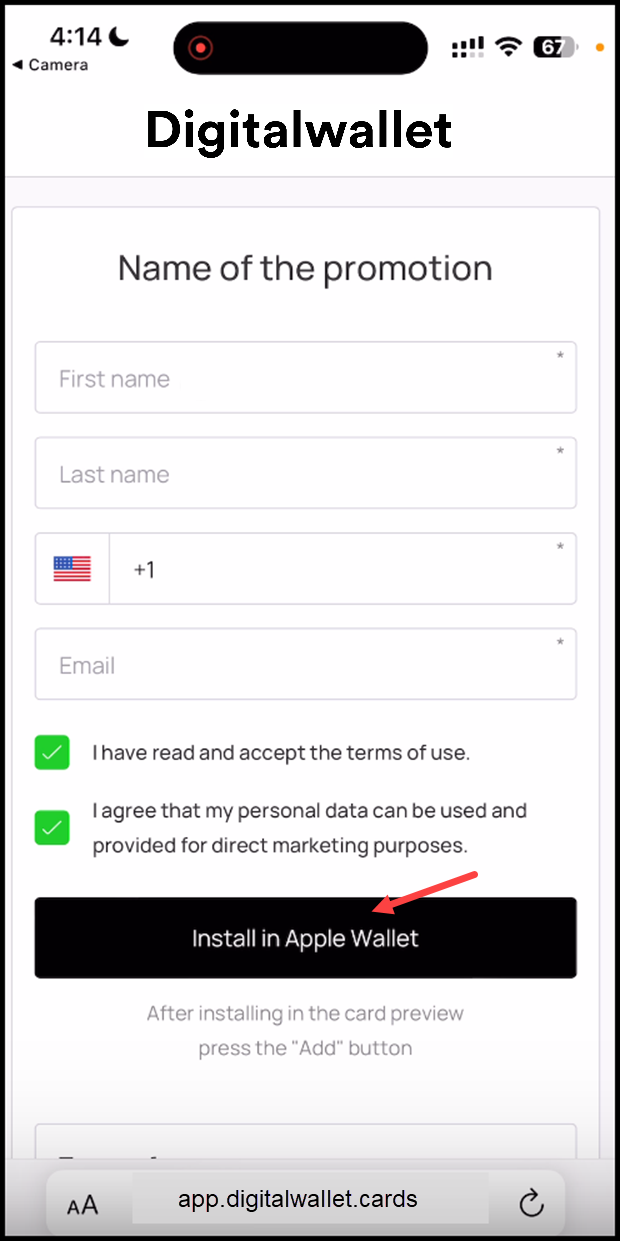
Task: Focus the Email input field
Action: coord(306,664)
